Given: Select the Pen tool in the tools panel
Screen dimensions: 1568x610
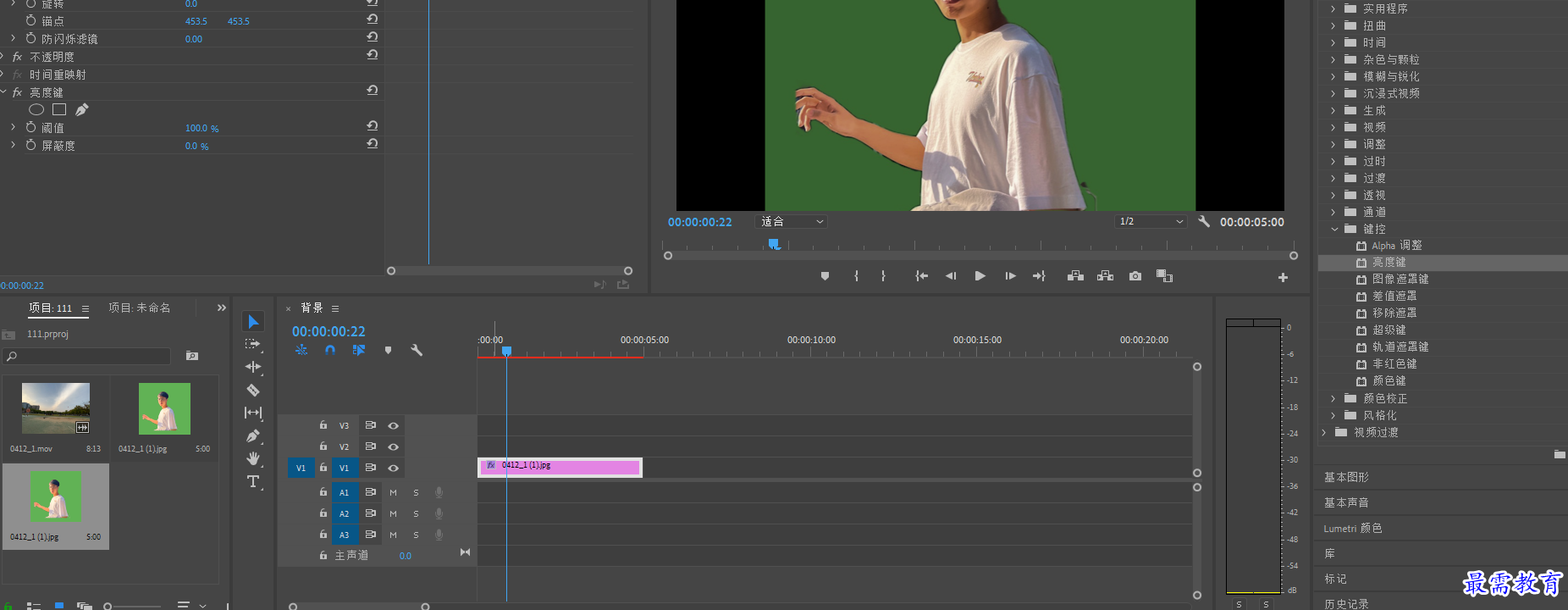Looking at the screenshot, I should tap(253, 435).
